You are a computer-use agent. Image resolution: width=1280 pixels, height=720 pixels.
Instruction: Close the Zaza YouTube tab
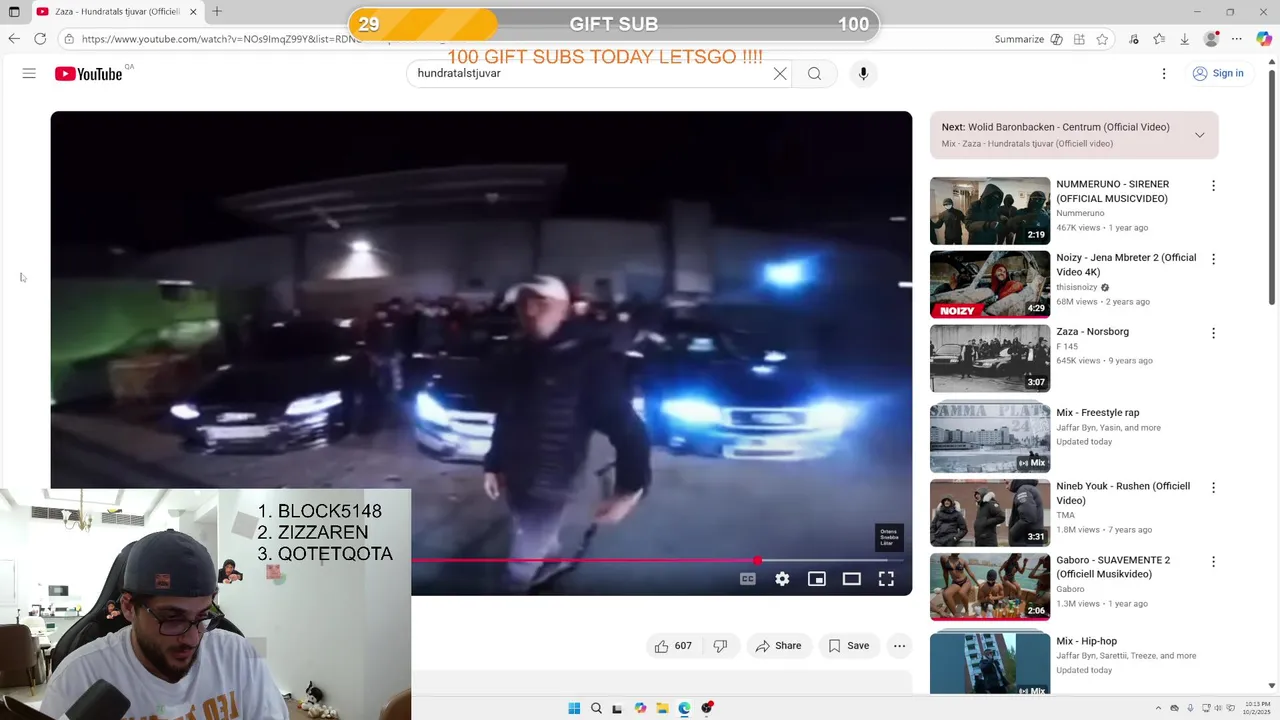[193, 12]
